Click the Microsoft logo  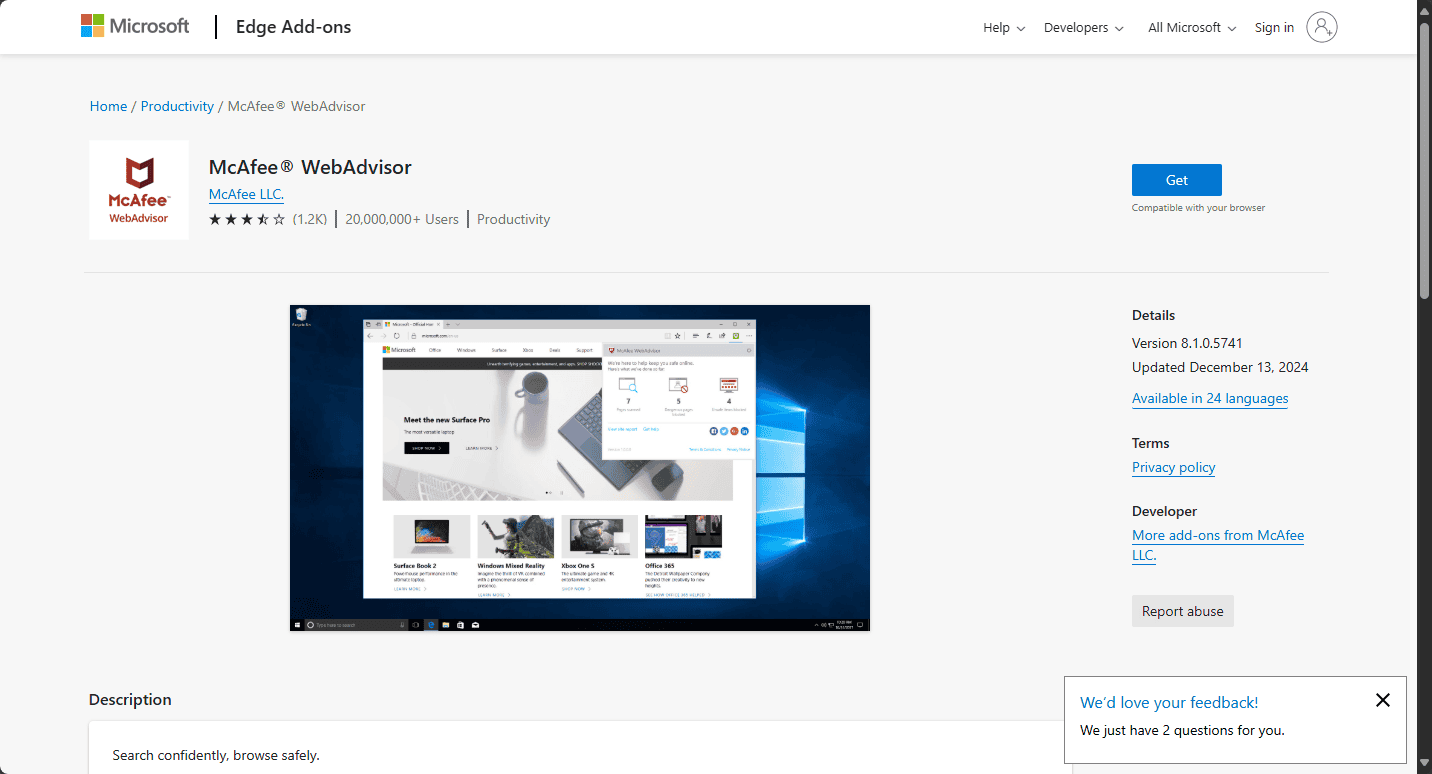click(x=135, y=27)
